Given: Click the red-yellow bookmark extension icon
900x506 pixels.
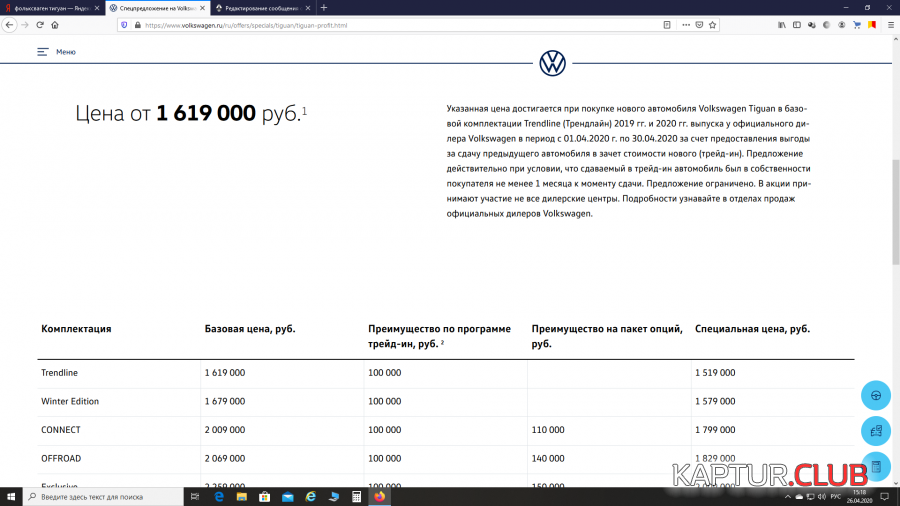Looking at the screenshot, I should tap(872, 25).
